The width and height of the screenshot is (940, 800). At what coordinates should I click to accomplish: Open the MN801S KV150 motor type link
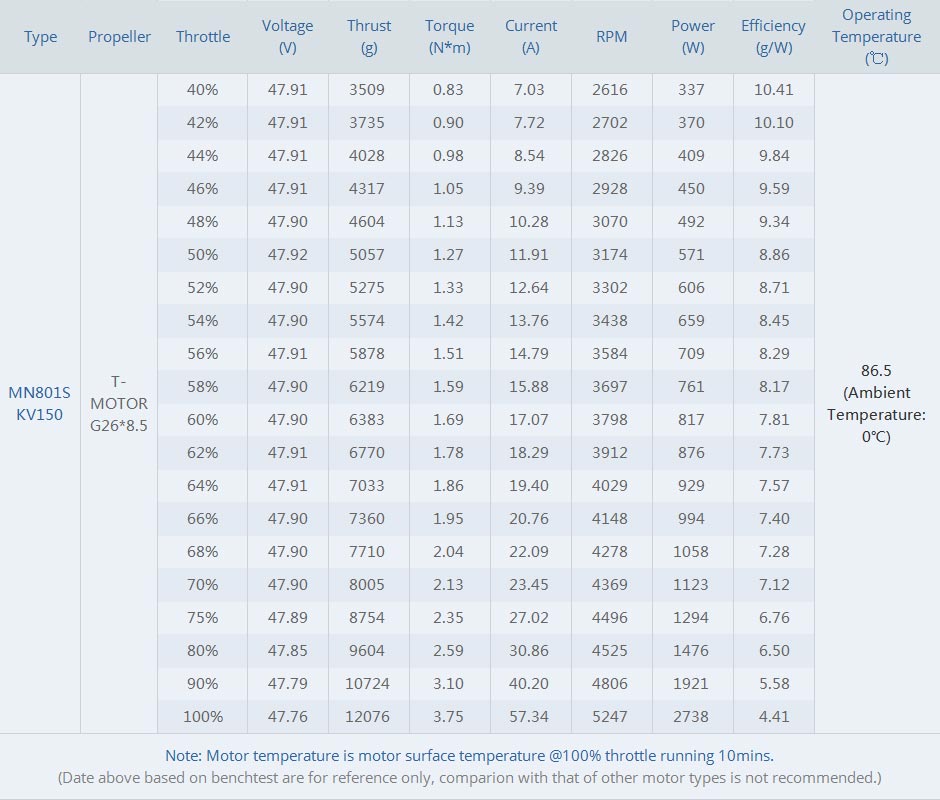tap(40, 404)
